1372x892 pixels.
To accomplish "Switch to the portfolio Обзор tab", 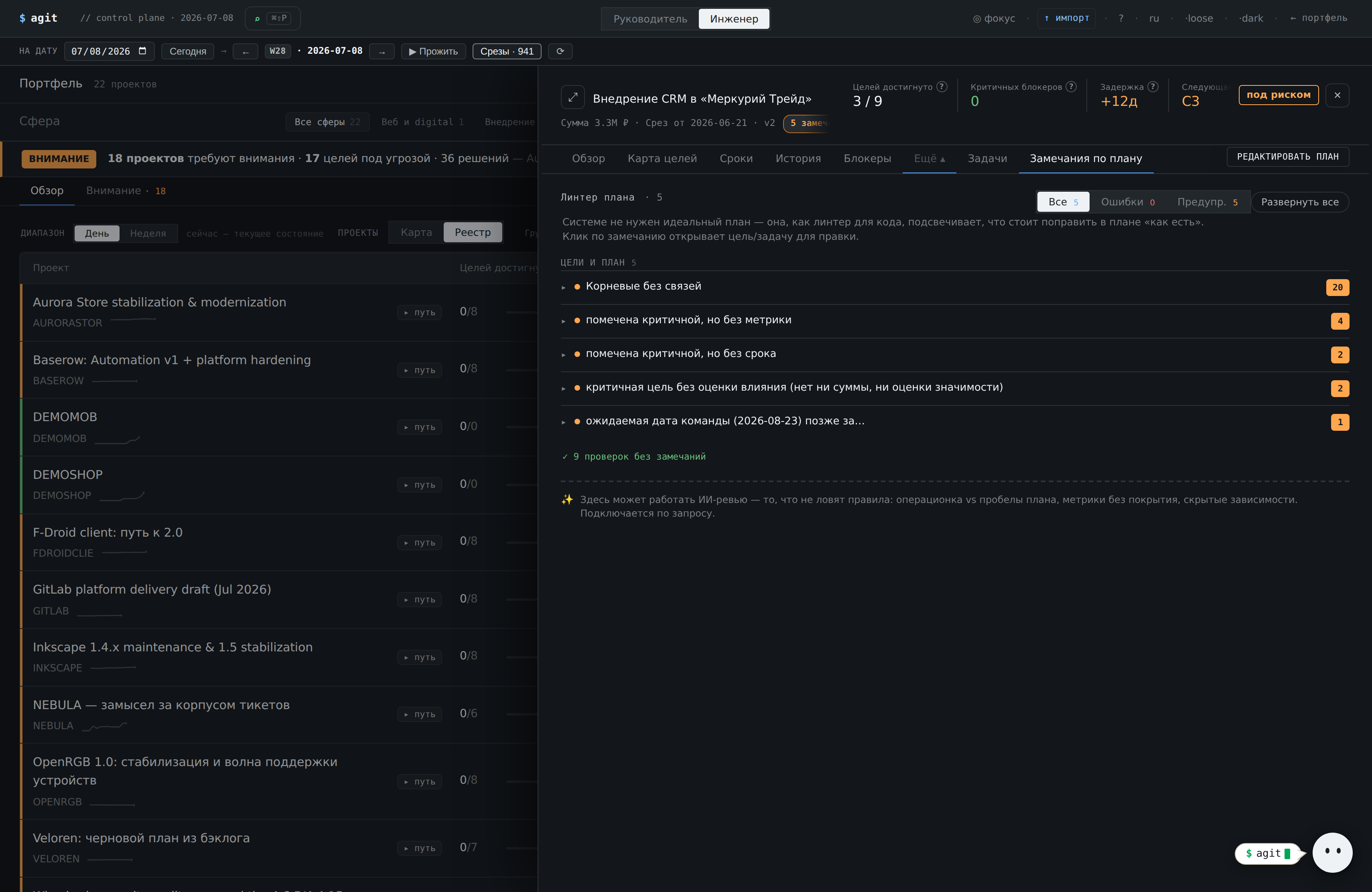I will pyautogui.click(x=47, y=191).
